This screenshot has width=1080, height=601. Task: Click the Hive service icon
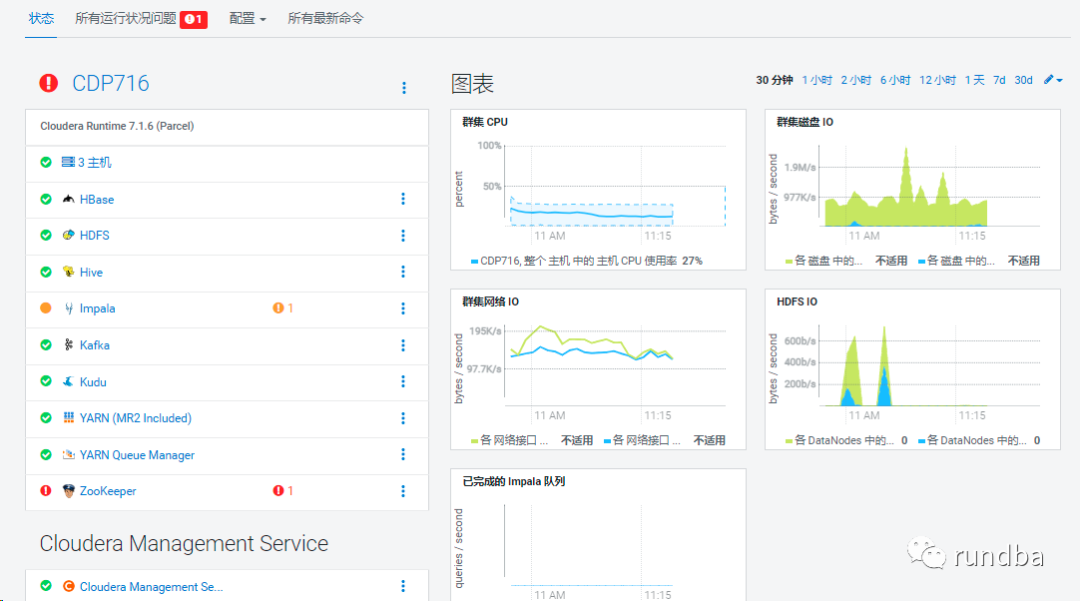pos(68,272)
